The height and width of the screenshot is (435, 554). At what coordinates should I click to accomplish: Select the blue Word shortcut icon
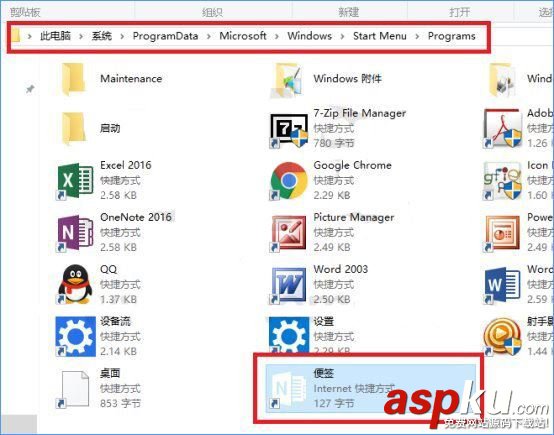click(x=502, y=285)
